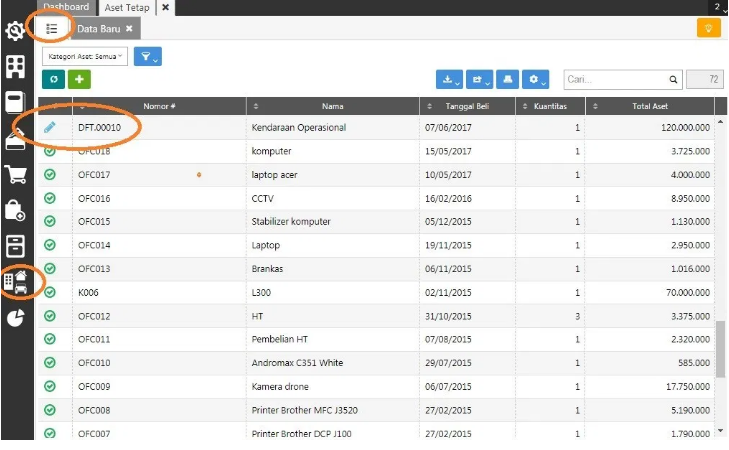Click the blue print button in the toolbar
Screen dimensions: 729x450
pyautogui.click(x=508, y=79)
